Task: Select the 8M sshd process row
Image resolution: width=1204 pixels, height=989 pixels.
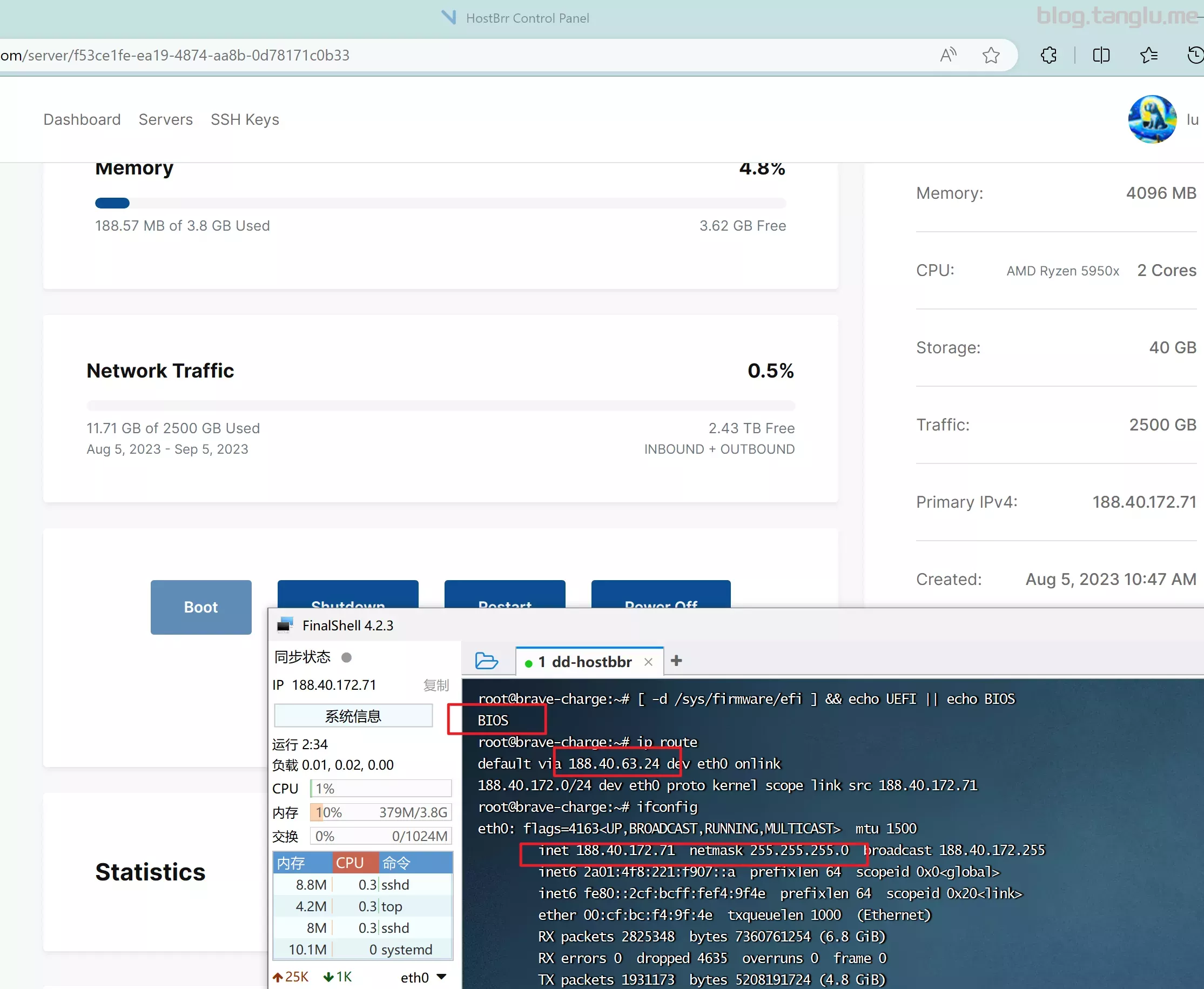Action: [363, 928]
